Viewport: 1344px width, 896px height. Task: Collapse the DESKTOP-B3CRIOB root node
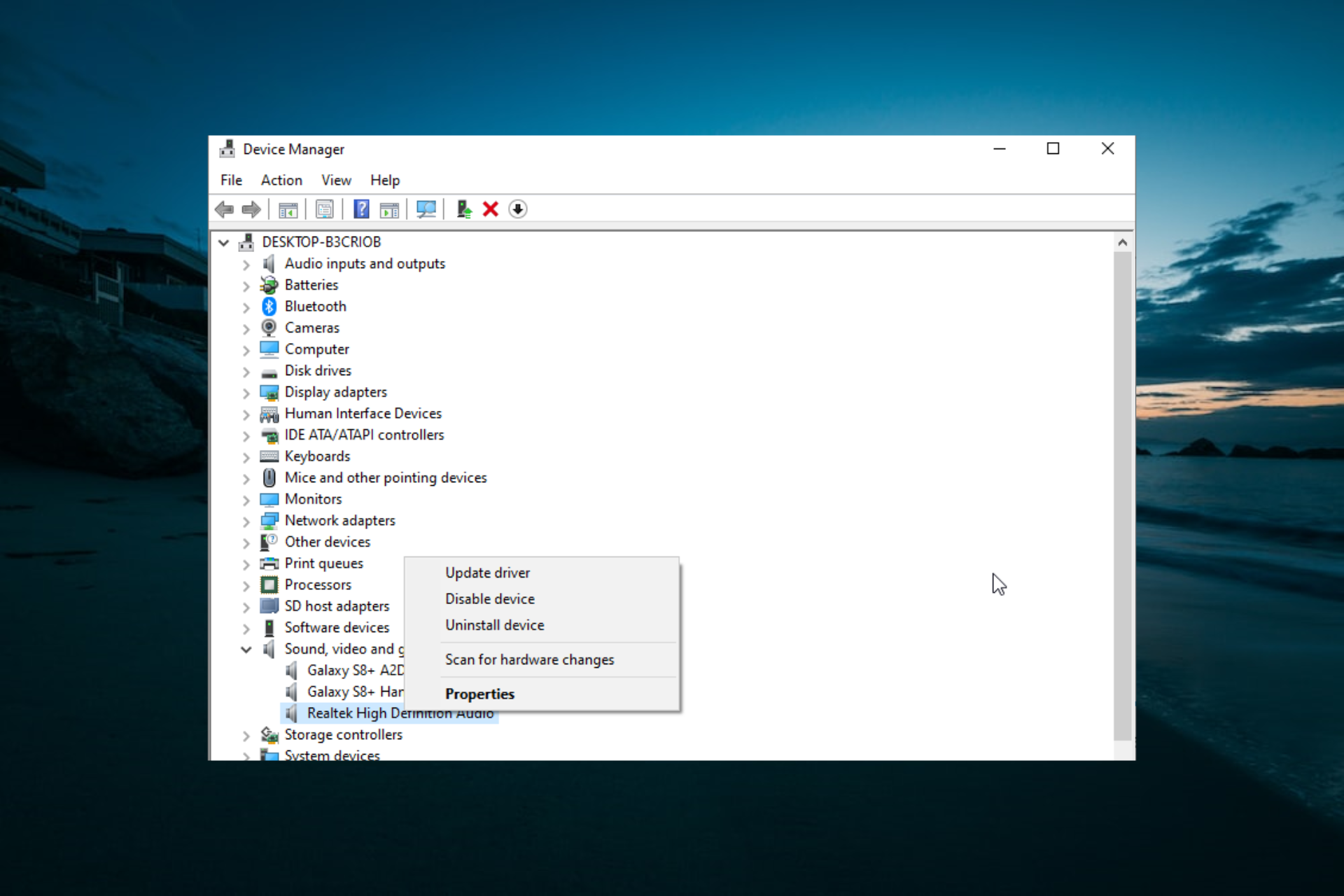pyautogui.click(x=223, y=243)
